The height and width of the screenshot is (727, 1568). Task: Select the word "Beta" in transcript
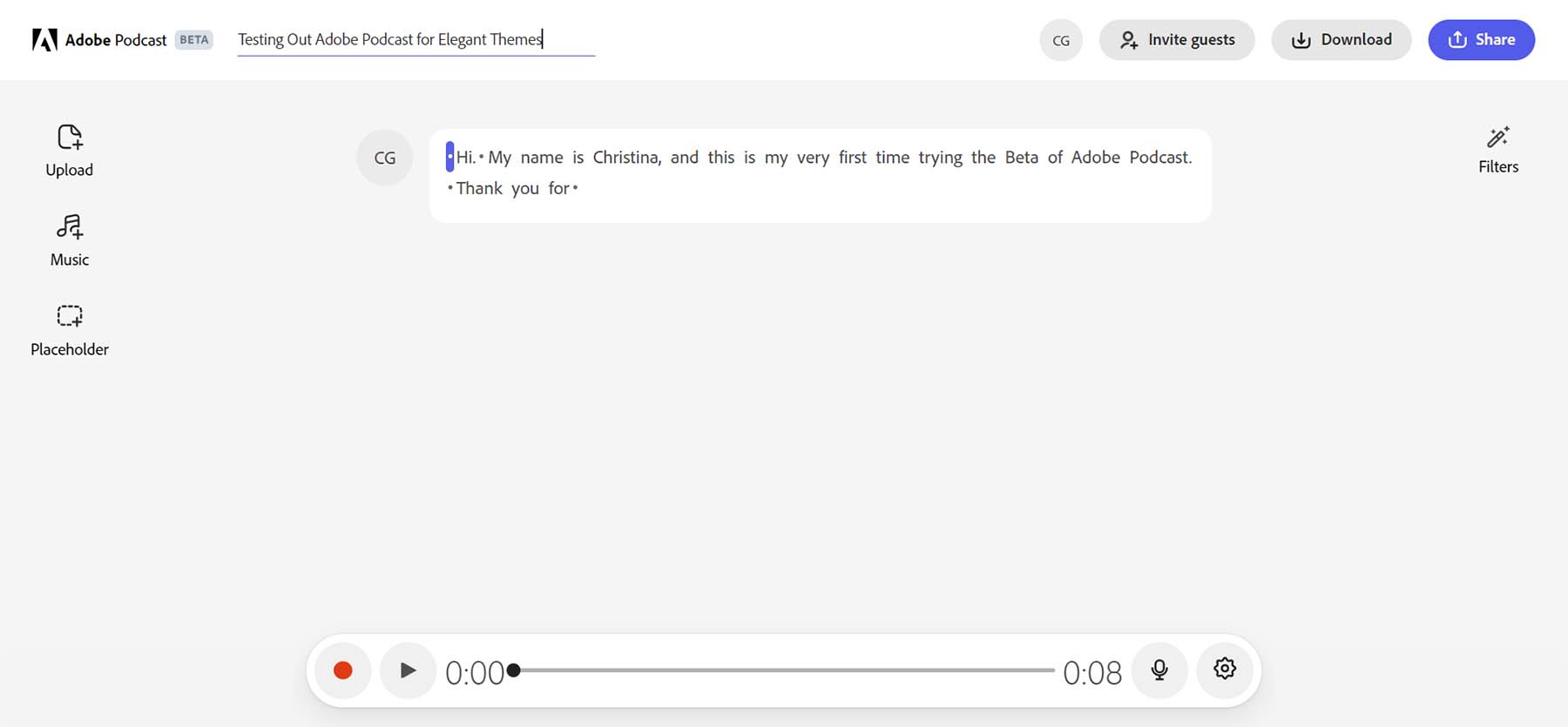(1022, 158)
